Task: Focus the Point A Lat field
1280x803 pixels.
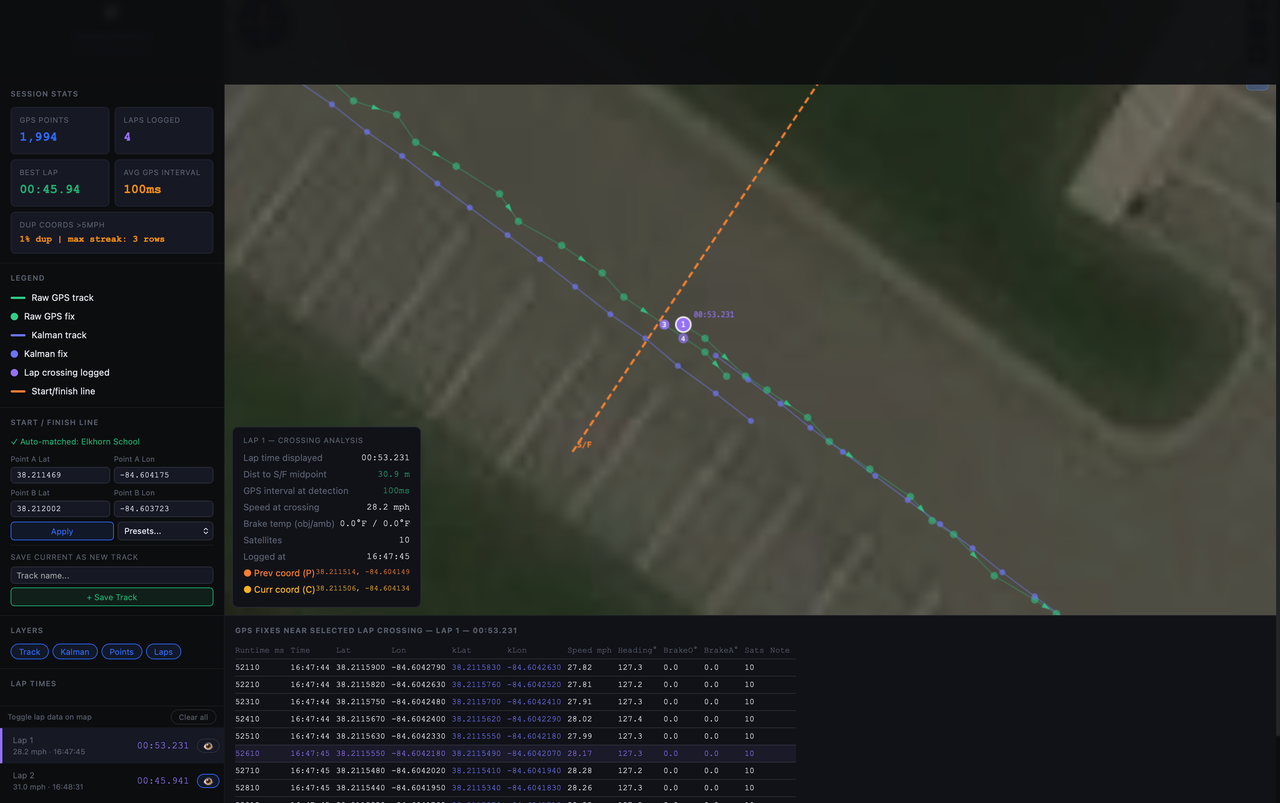Action: pyautogui.click(x=60, y=475)
